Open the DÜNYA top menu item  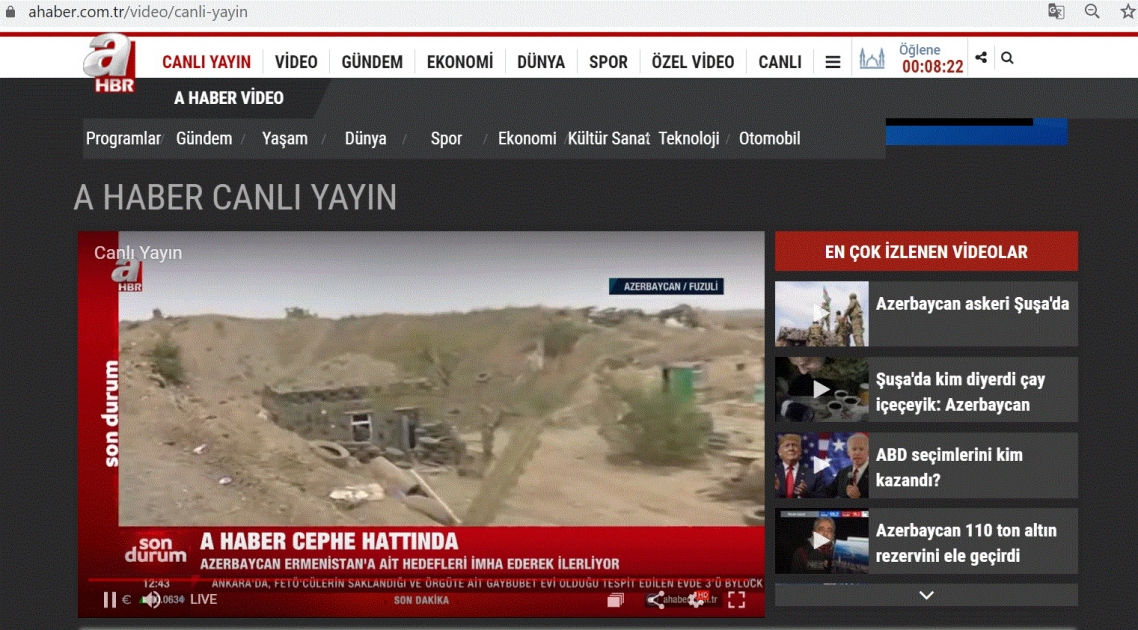click(x=541, y=62)
